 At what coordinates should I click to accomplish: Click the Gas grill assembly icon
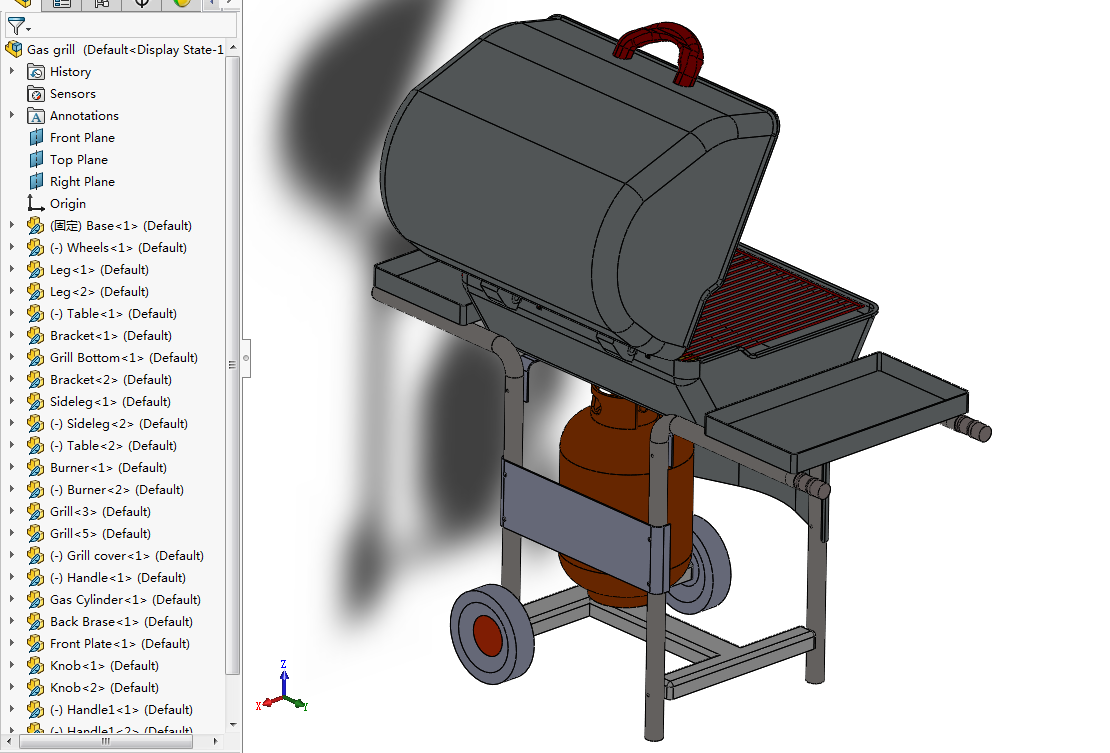coord(12,49)
